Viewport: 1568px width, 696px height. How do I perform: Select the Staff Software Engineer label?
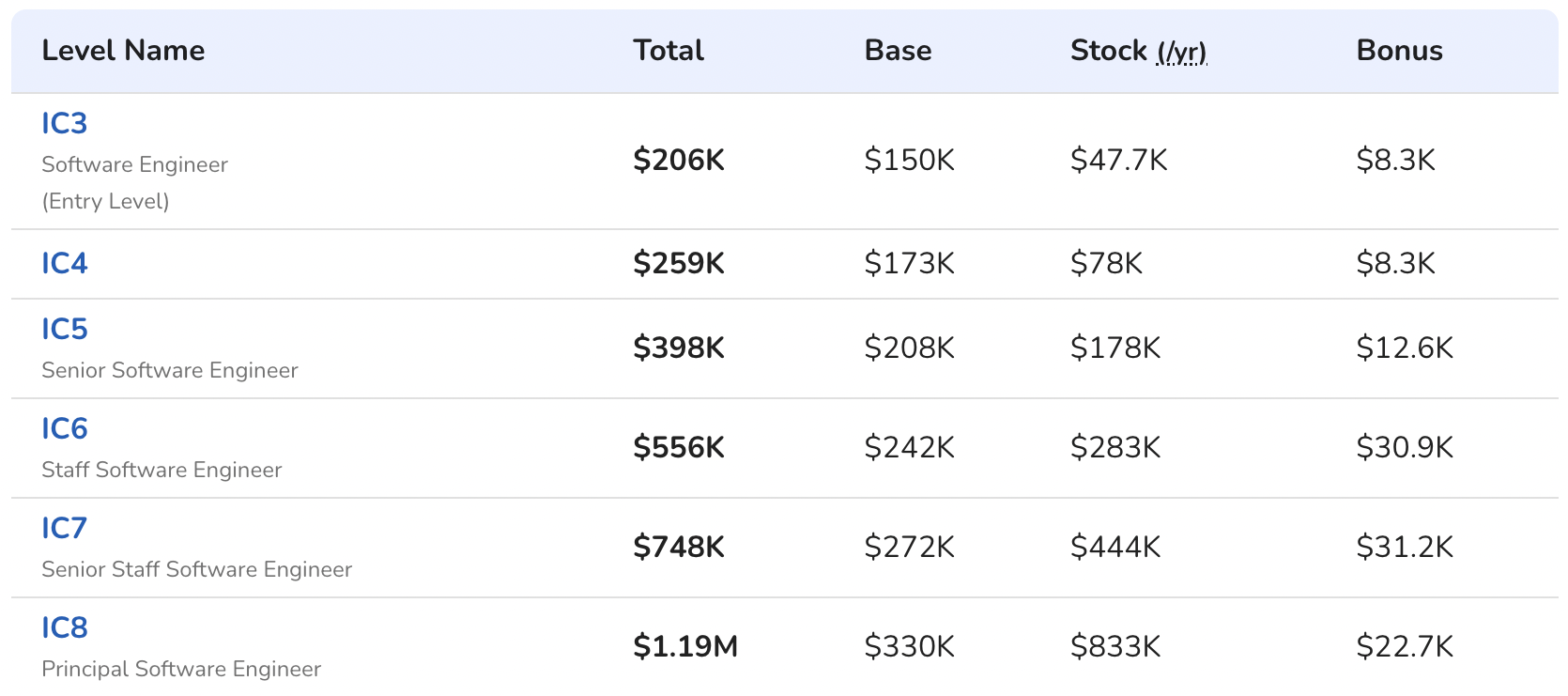pyautogui.click(x=161, y=470)
